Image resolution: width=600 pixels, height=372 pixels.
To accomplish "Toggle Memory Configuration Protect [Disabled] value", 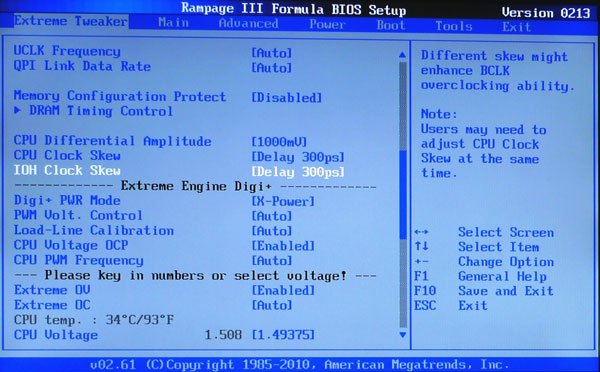I will coord(286,98).
